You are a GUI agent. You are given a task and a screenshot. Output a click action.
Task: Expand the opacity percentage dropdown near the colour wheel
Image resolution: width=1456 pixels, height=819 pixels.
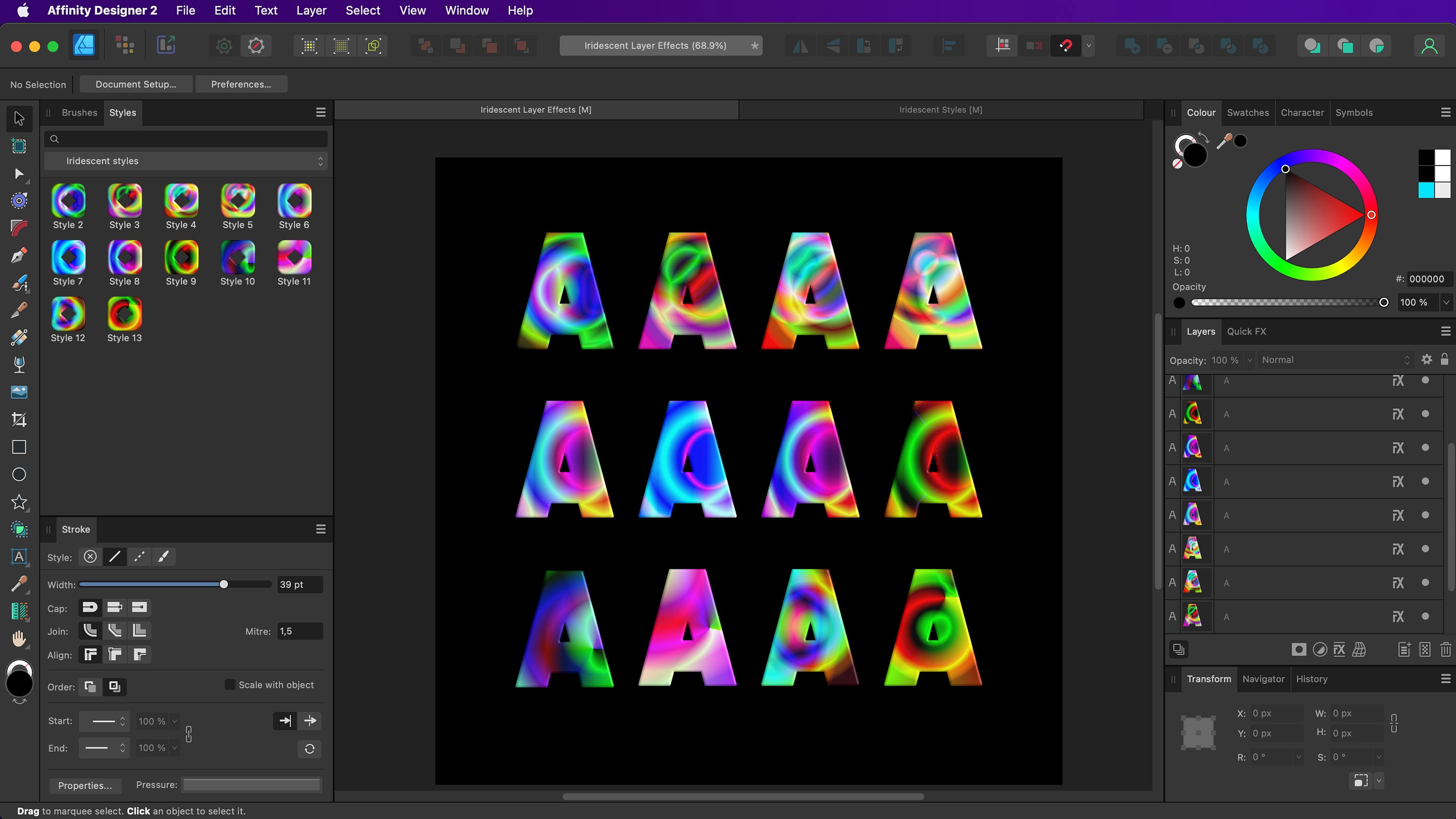tap(1446, 302)
